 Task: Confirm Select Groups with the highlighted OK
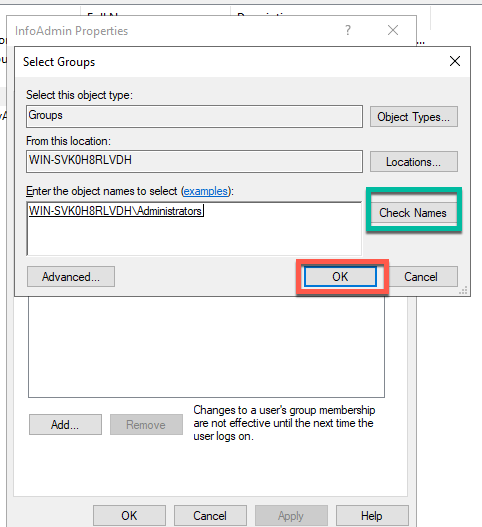coord(340,277)
